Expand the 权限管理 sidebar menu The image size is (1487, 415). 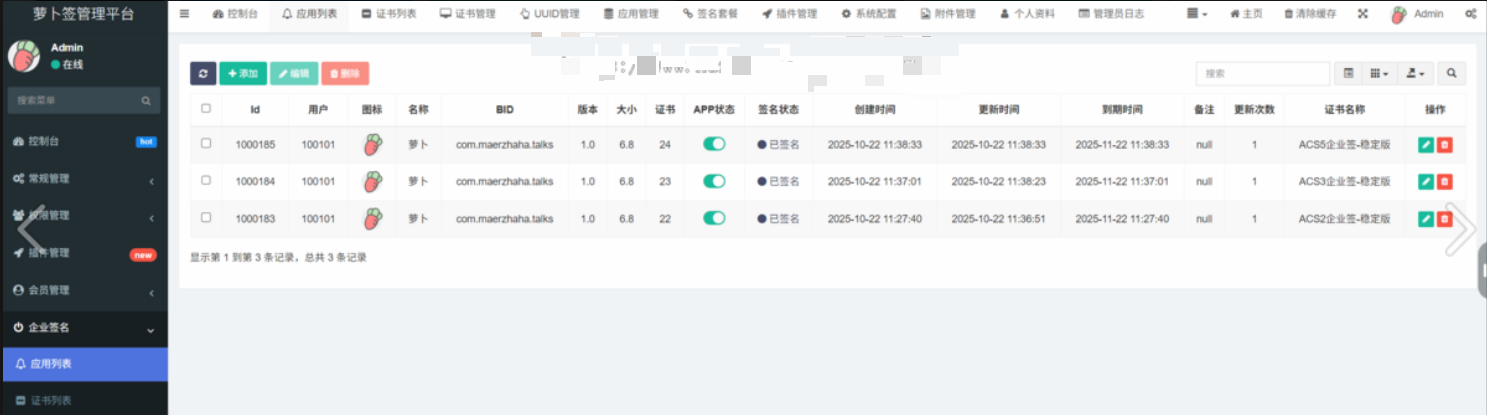point(84,216)
